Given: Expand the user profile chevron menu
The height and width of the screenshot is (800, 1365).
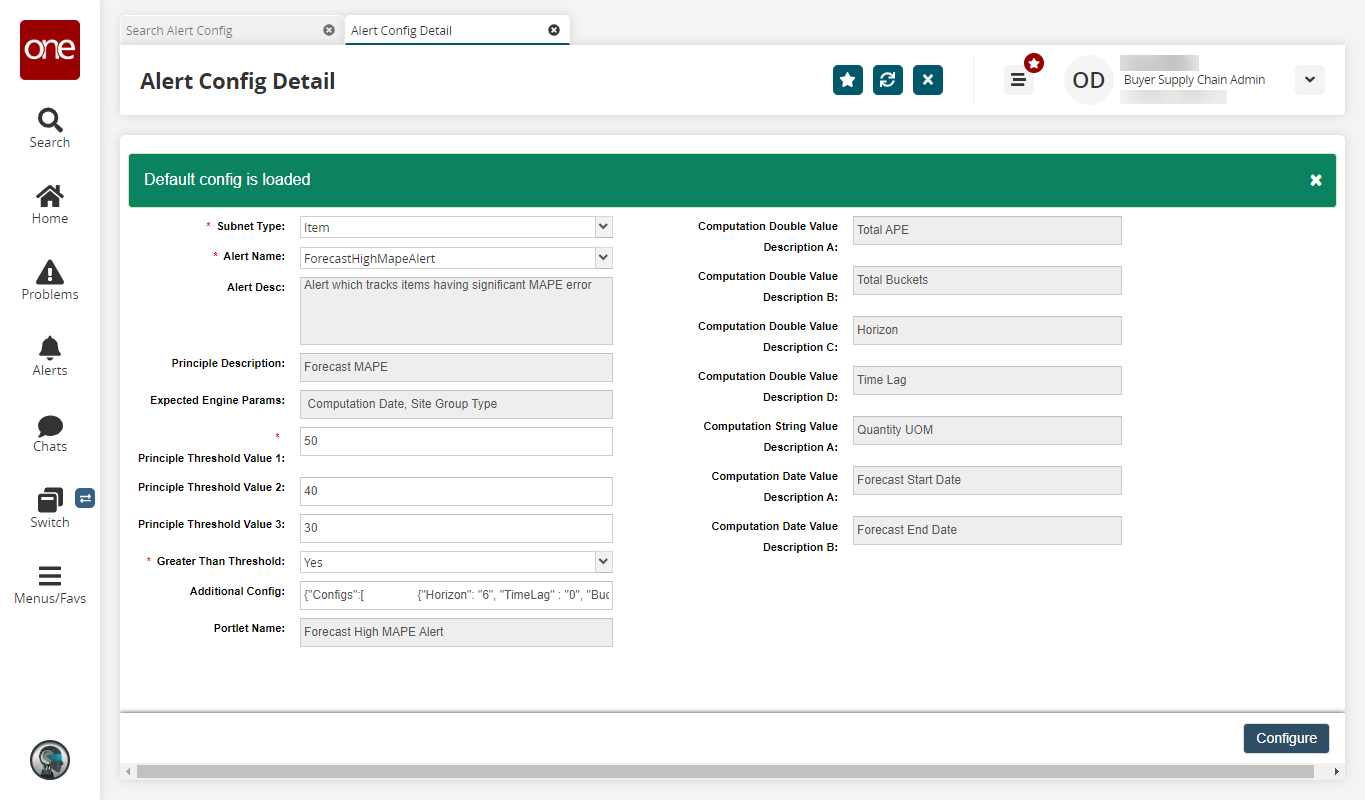Looking at the screenshot, I should click(1309, 80).
